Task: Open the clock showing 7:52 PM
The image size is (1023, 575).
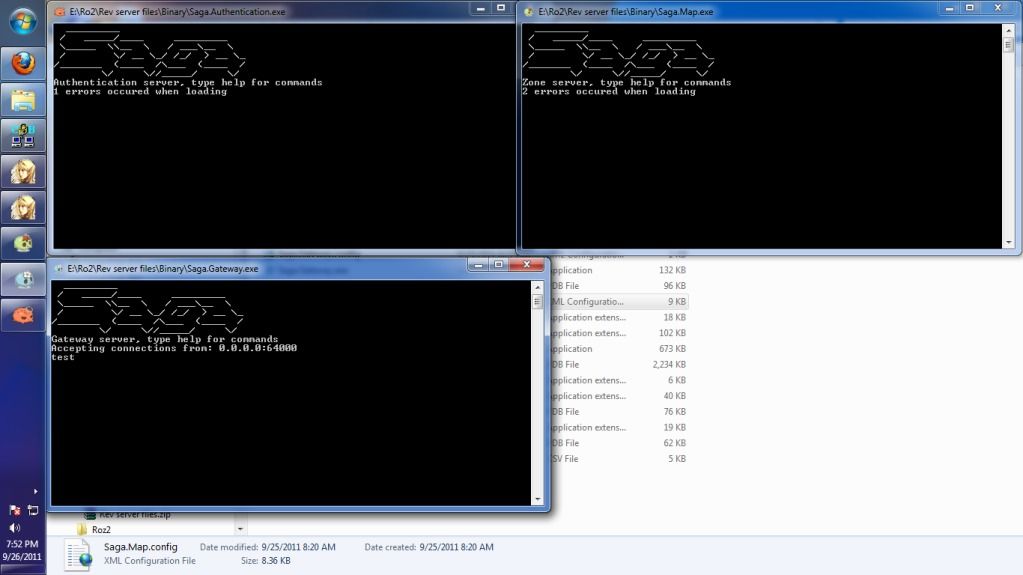Action: tap(22, 550)
